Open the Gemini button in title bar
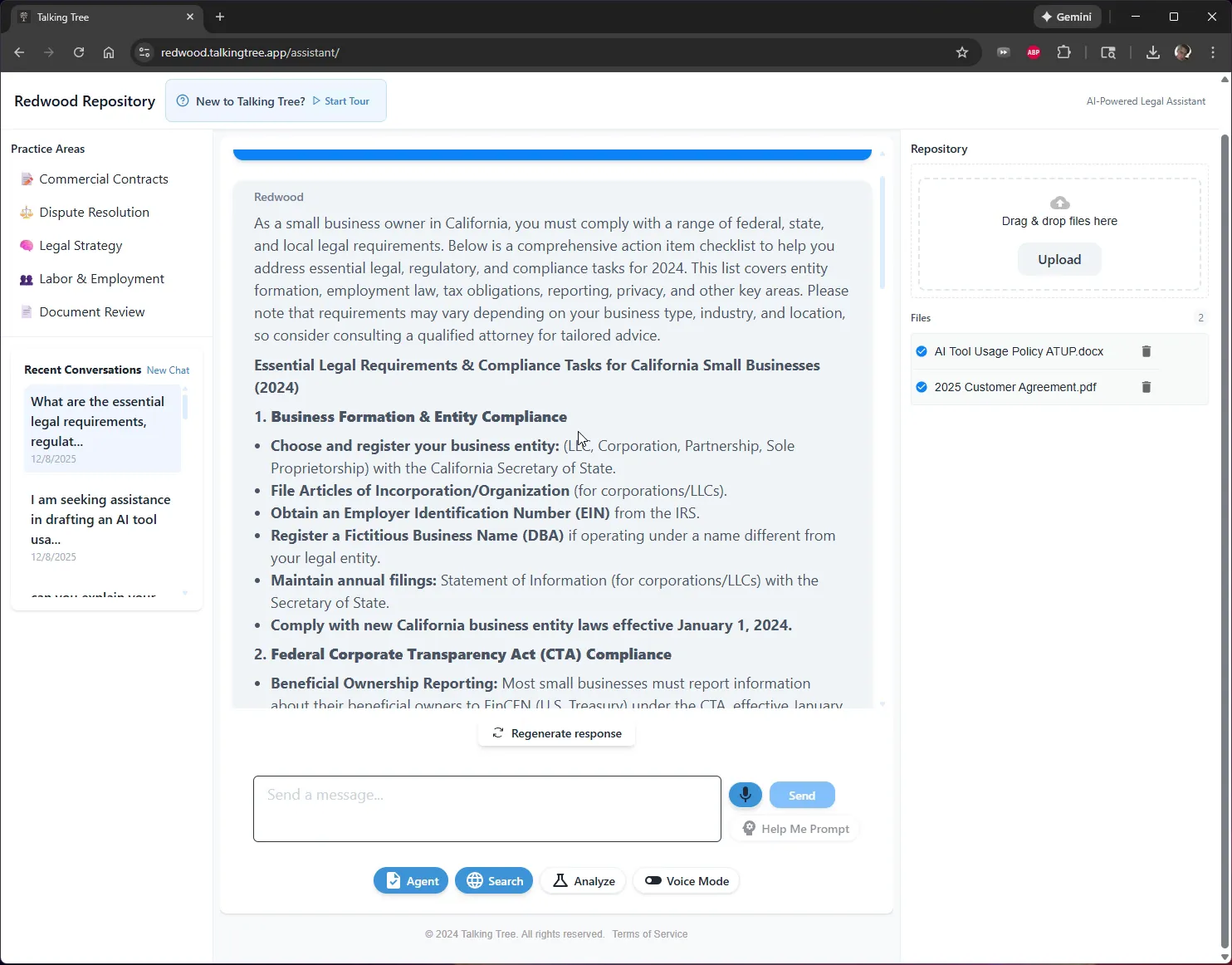1232x965 pixels. tap(1068, 17)
